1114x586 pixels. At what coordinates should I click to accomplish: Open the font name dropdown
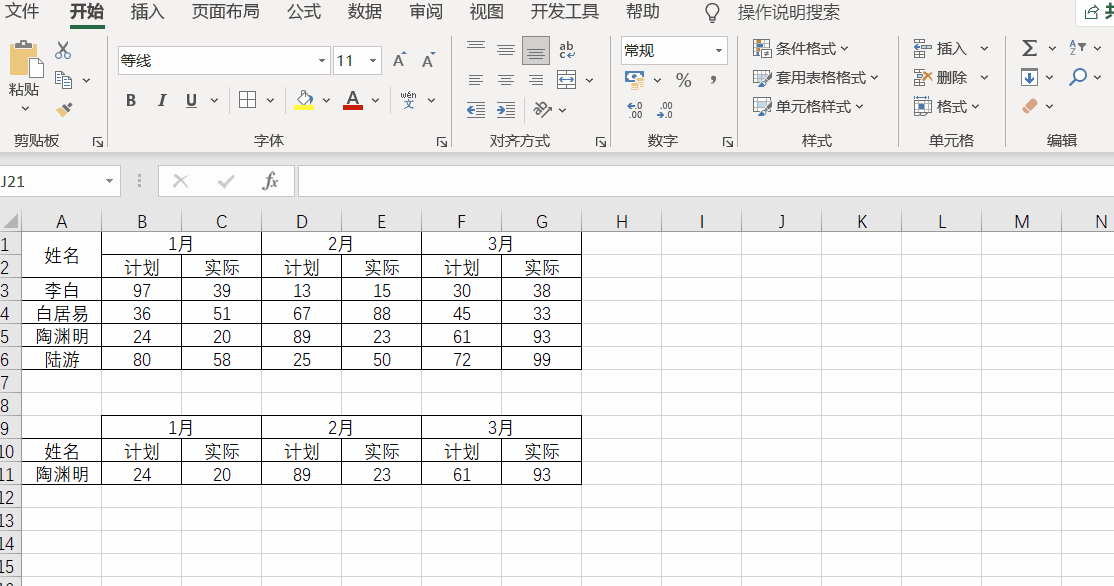322,60
